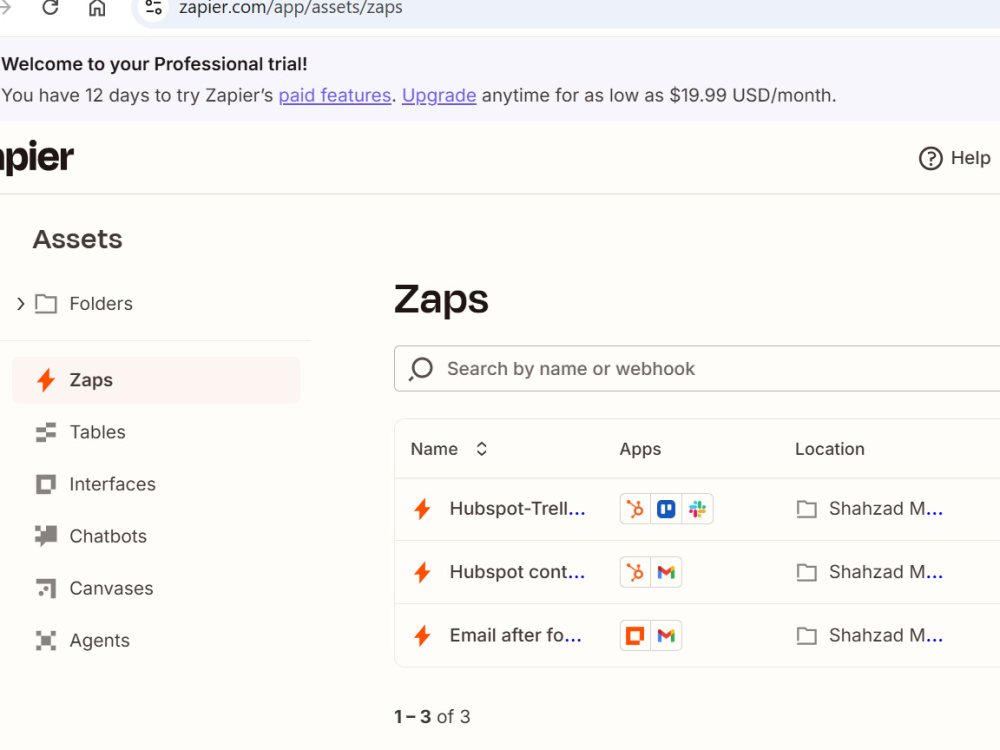
Task: Reload the page with the browser refresh icon
Action: 50,8
